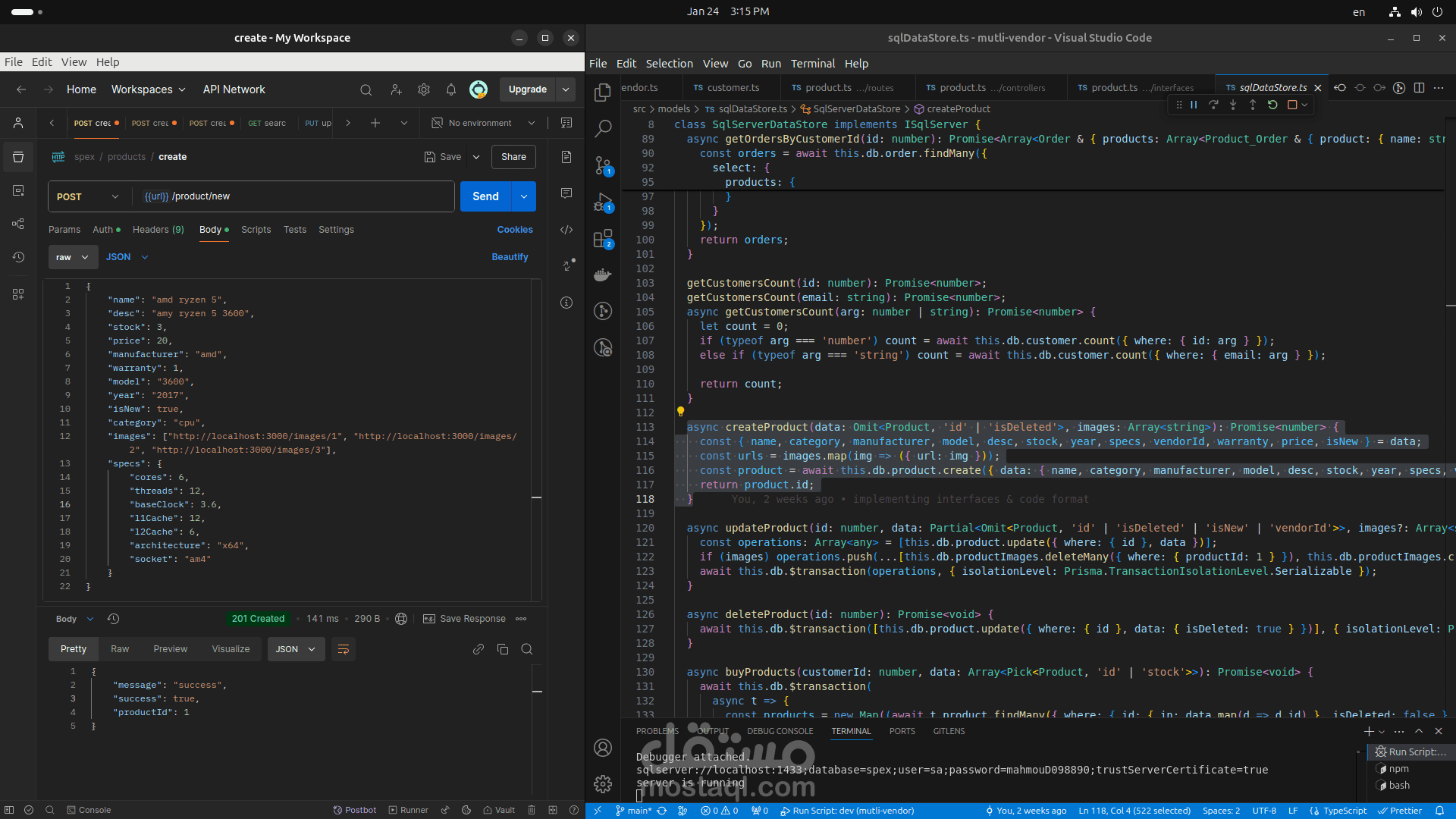Toggle word wrap in response viewer

pyautogui.click(x=344, y=649)
